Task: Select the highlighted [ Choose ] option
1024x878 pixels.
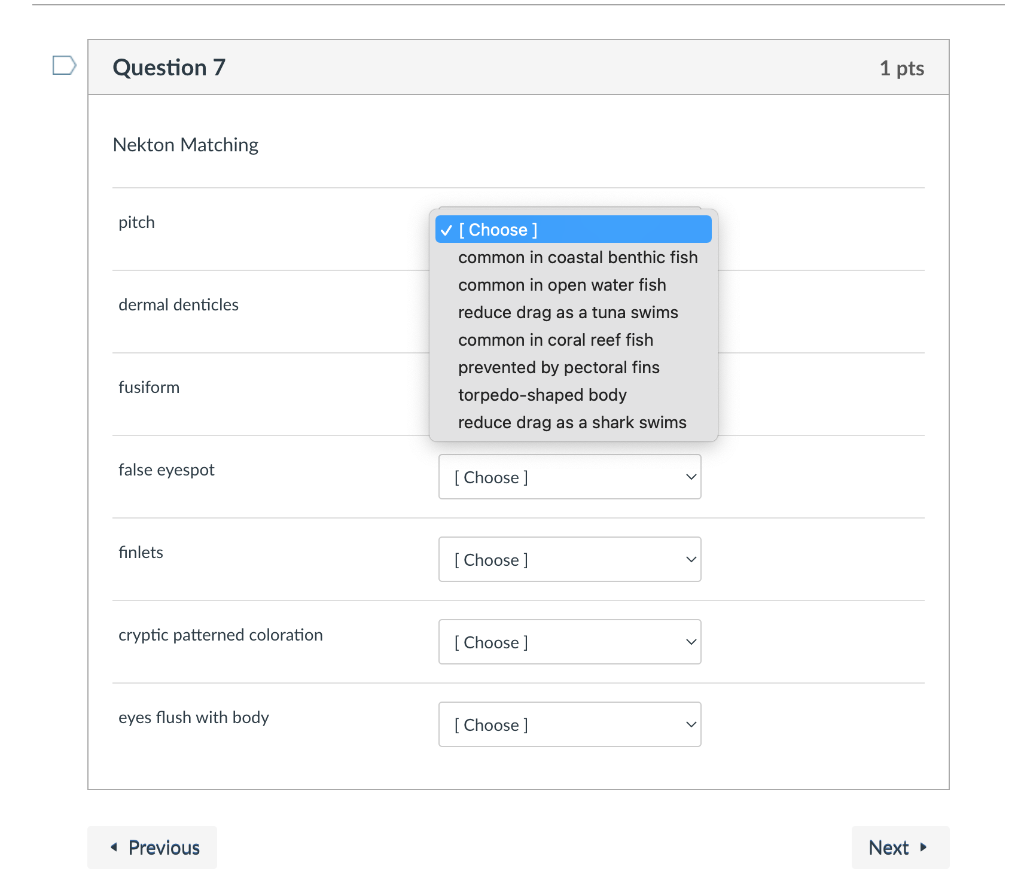Action: 573,230
